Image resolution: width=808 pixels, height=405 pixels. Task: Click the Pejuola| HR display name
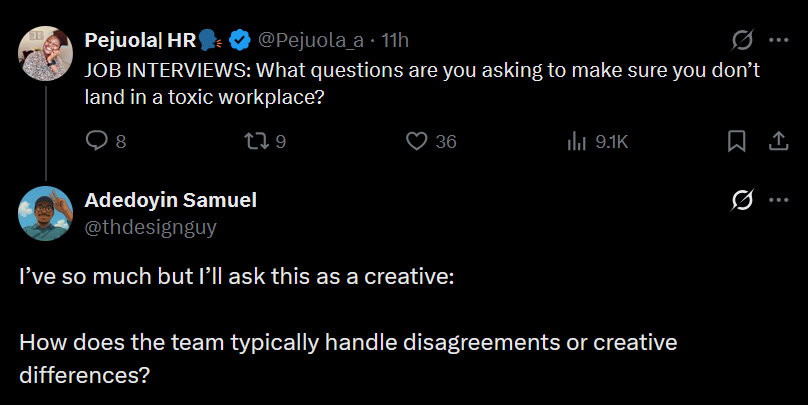click(141, 41)
